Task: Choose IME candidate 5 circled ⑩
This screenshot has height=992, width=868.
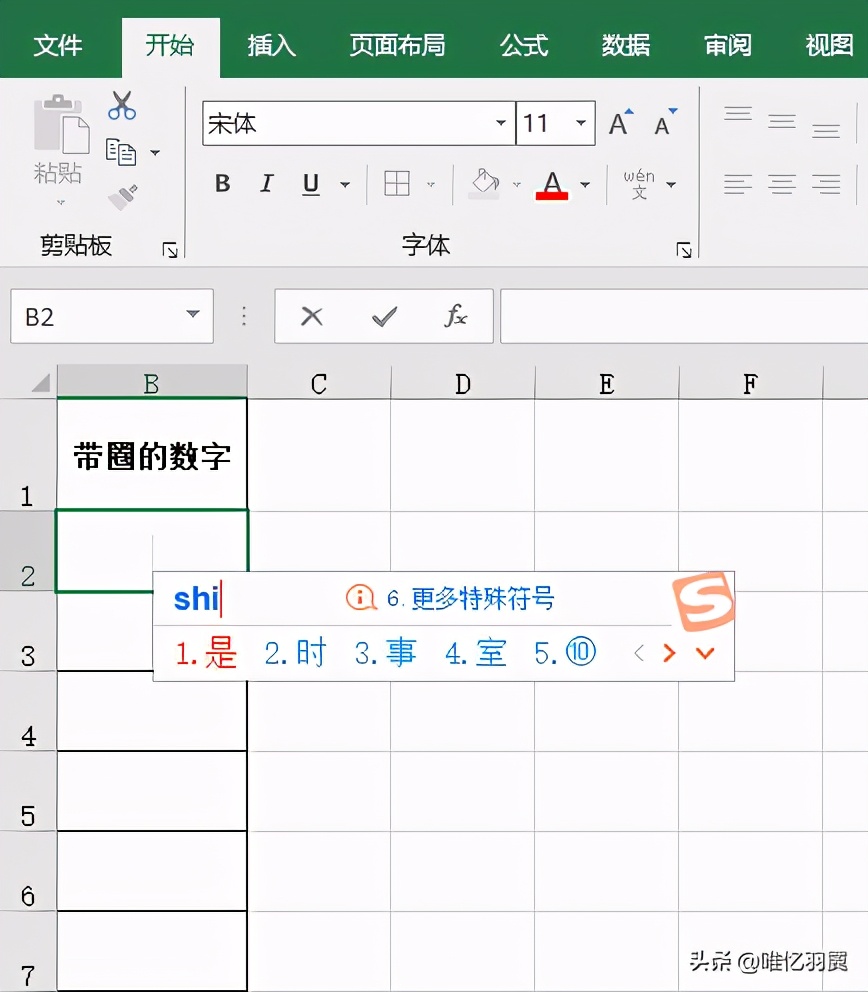Action: [566, 652]
